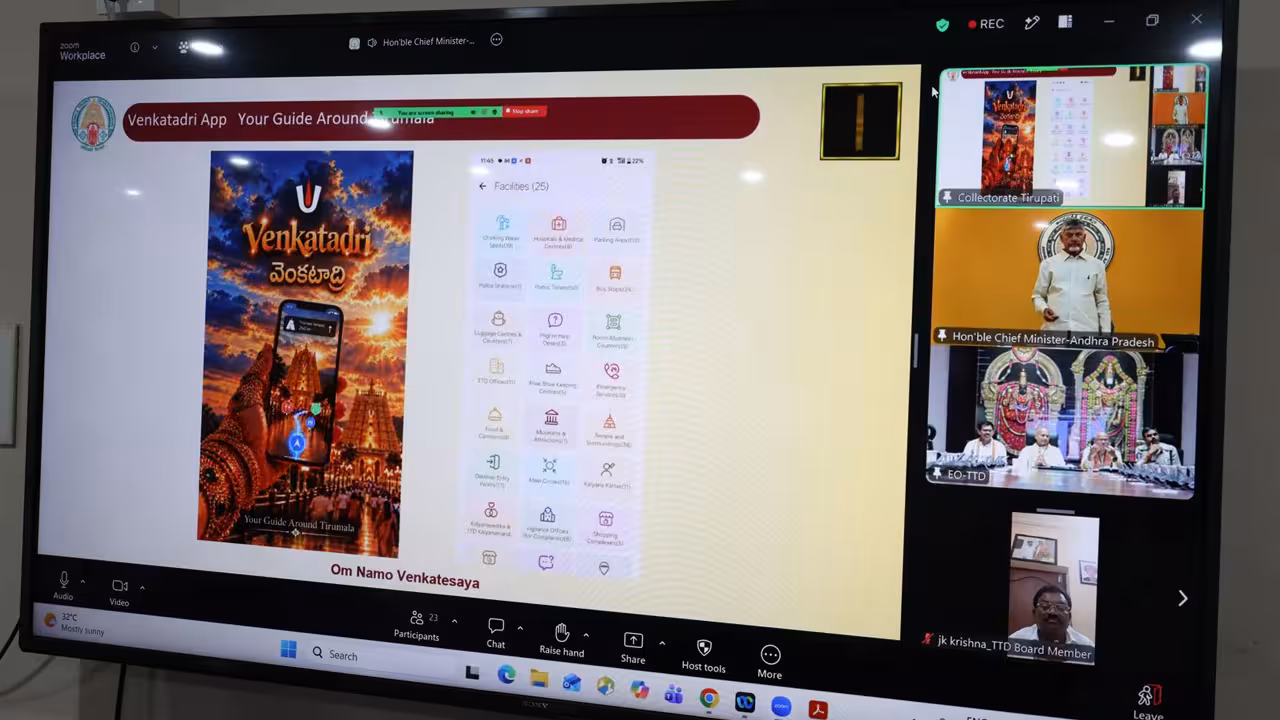1280x720 pixels.
Task: Click the Stop share button
Action: [524, 111]
